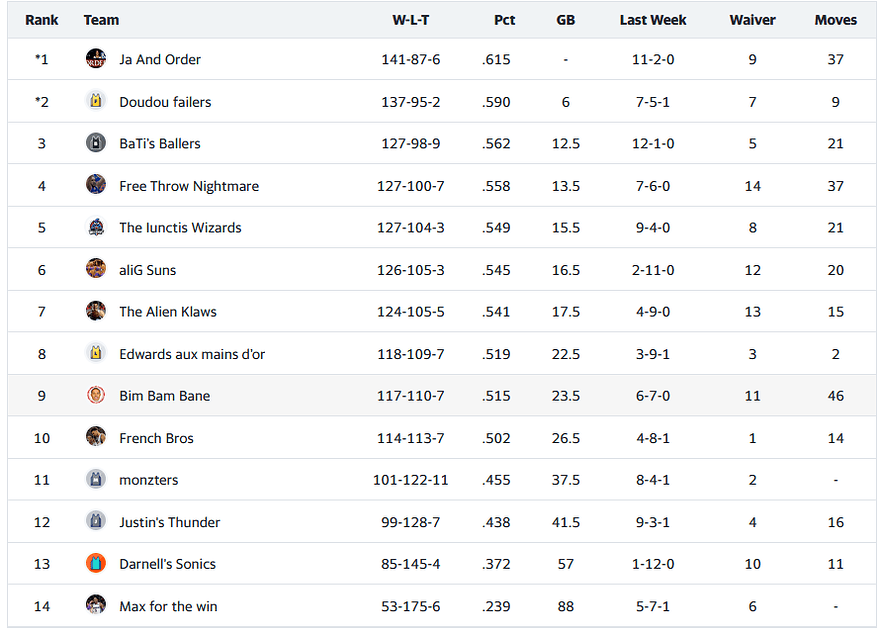This screenshot has height=635, width=880.
Task: Click the Ja And Order team logo
Action: (x=96, y=59)
